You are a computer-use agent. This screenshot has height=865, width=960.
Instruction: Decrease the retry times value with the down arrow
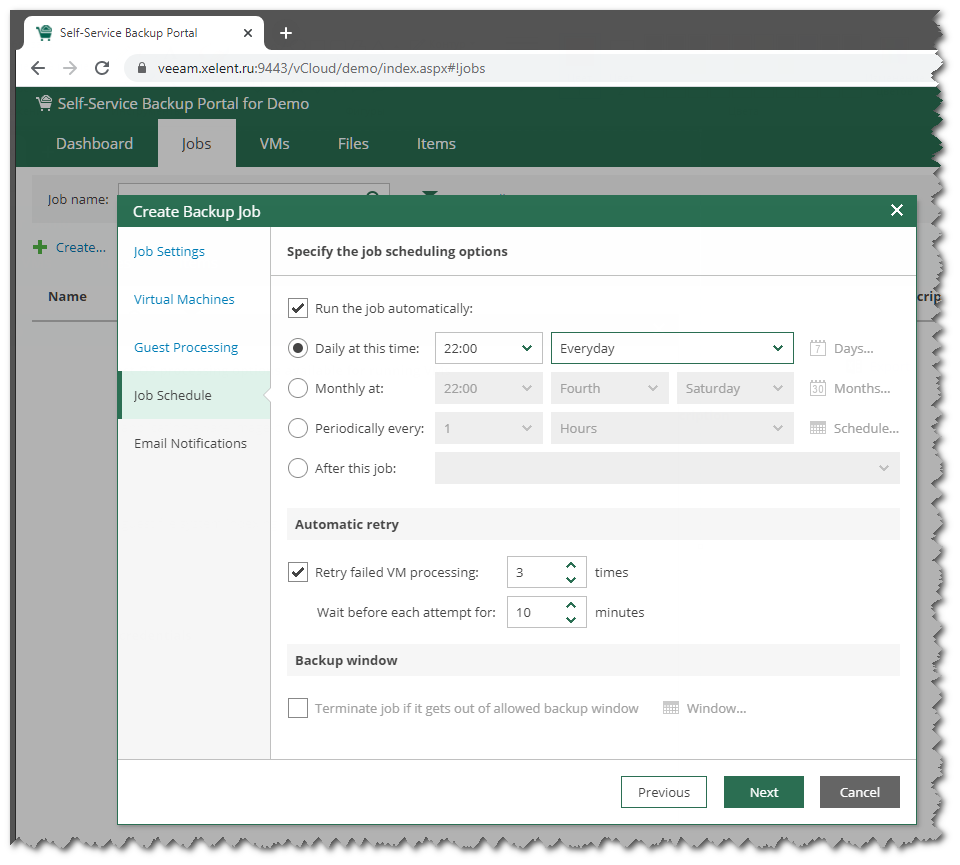tap(571, 580)
